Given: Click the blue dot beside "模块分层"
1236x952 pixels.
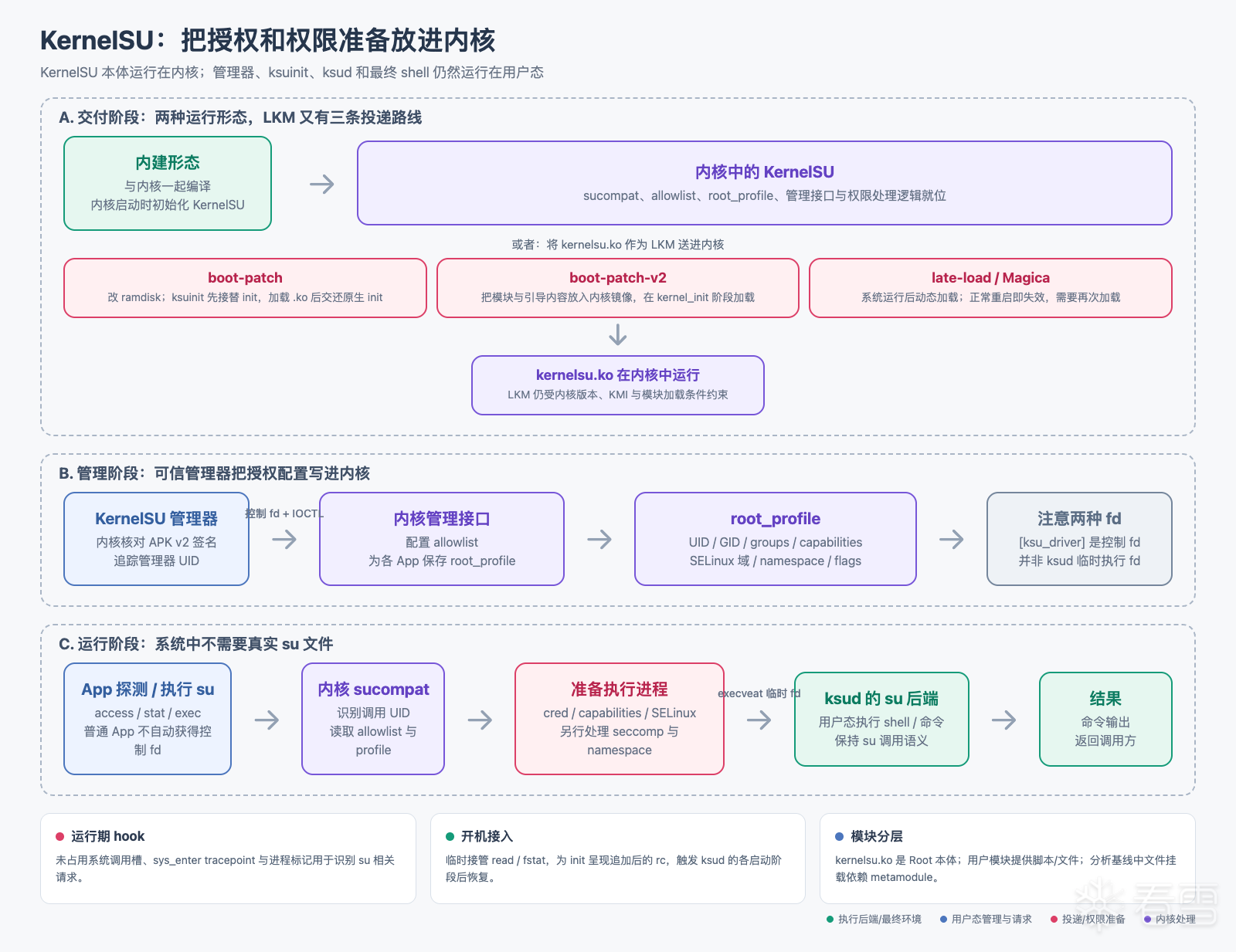Looking at the screenshot, I should click(840, 836).
